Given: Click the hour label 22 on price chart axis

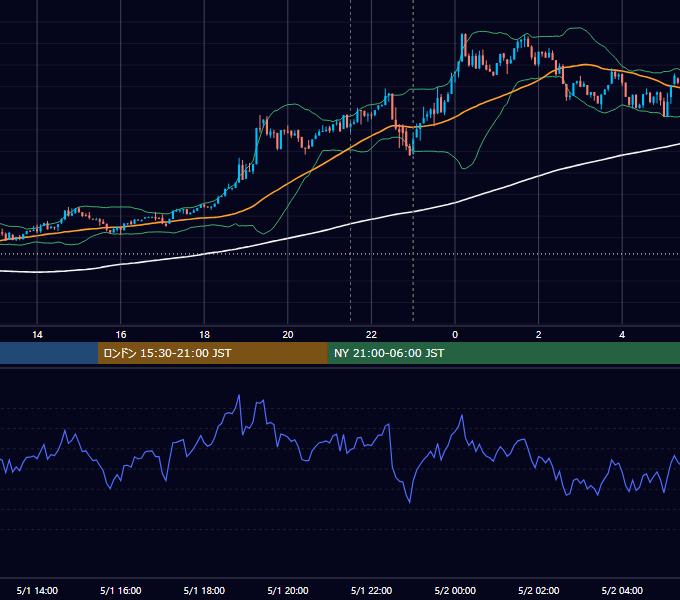Looking at the screenshot, I should click(x=371, y=335).
